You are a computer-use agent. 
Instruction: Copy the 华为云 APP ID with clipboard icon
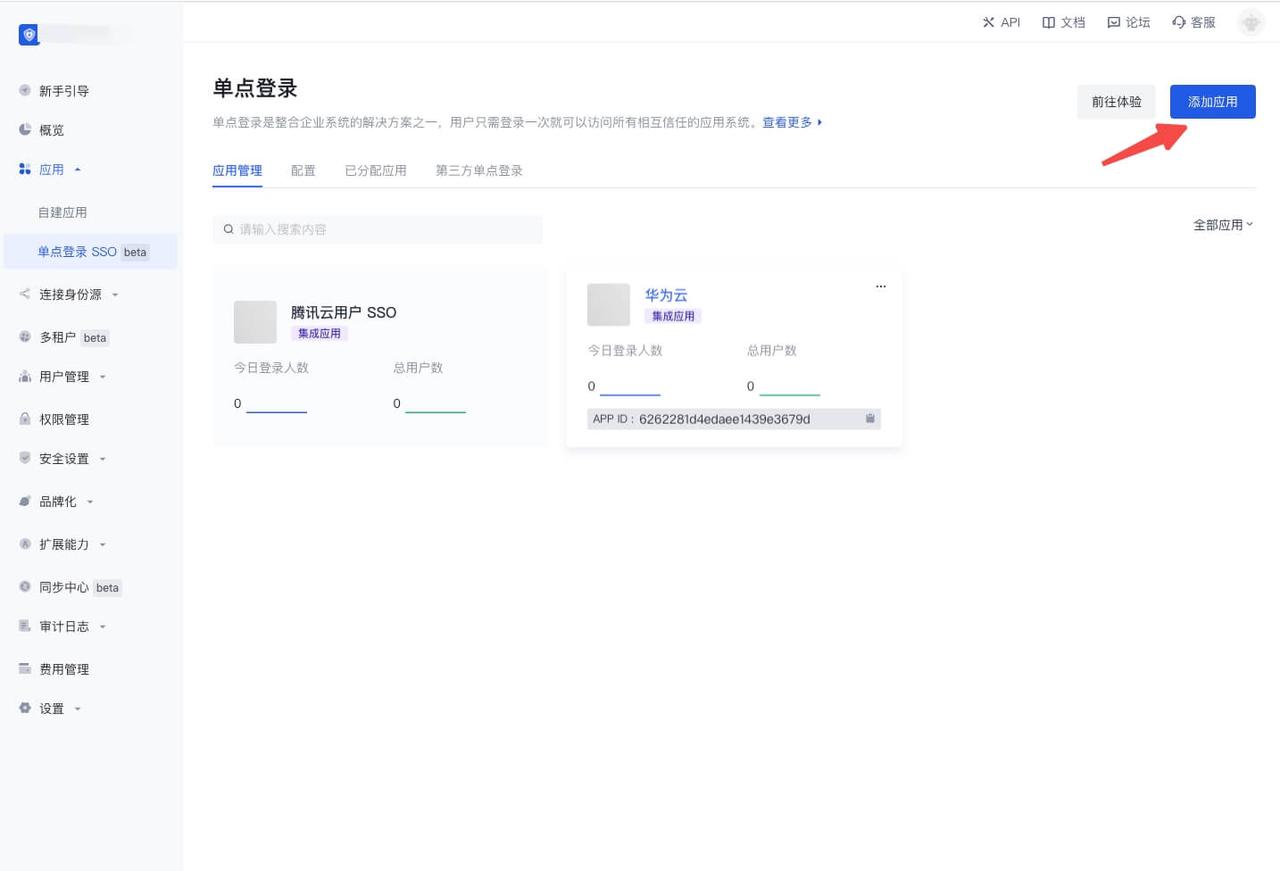click(x=870, y=419)
